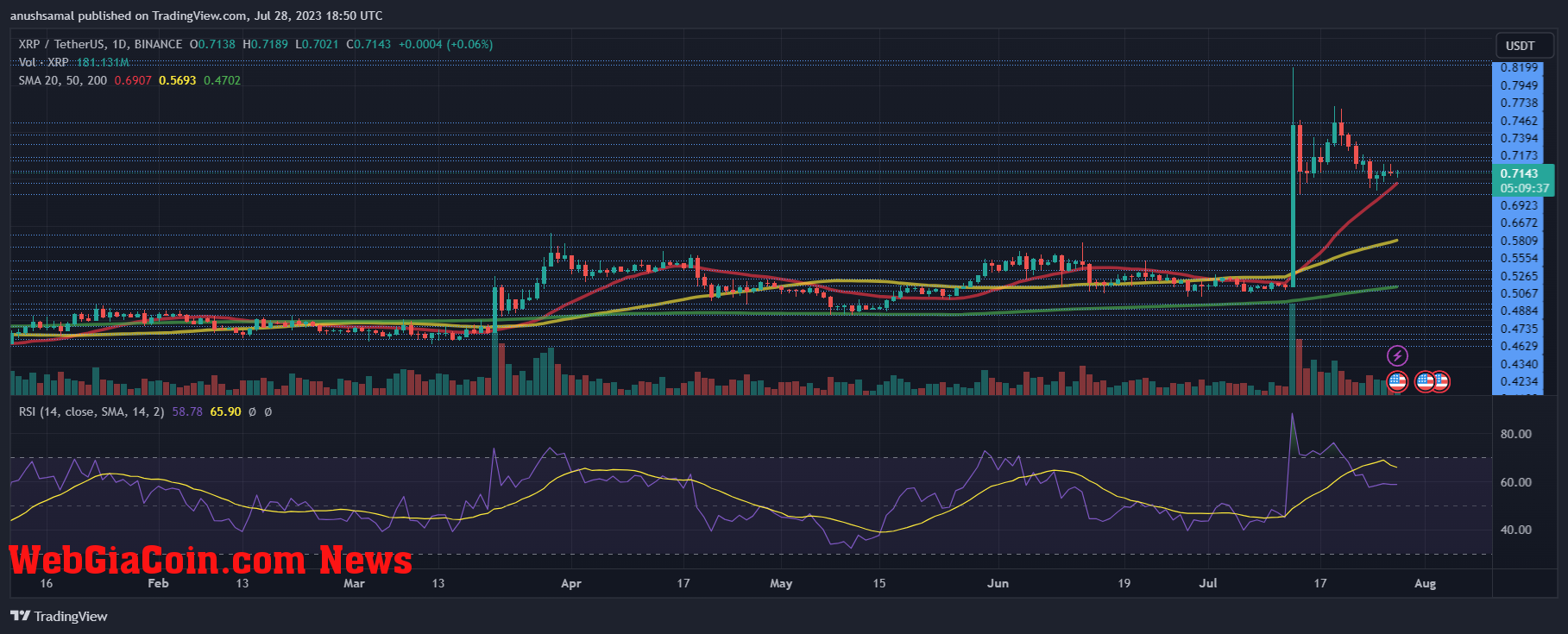The image size is (1568, 634).
Task: Click the 15 date label after May
Action: [878, 583]
